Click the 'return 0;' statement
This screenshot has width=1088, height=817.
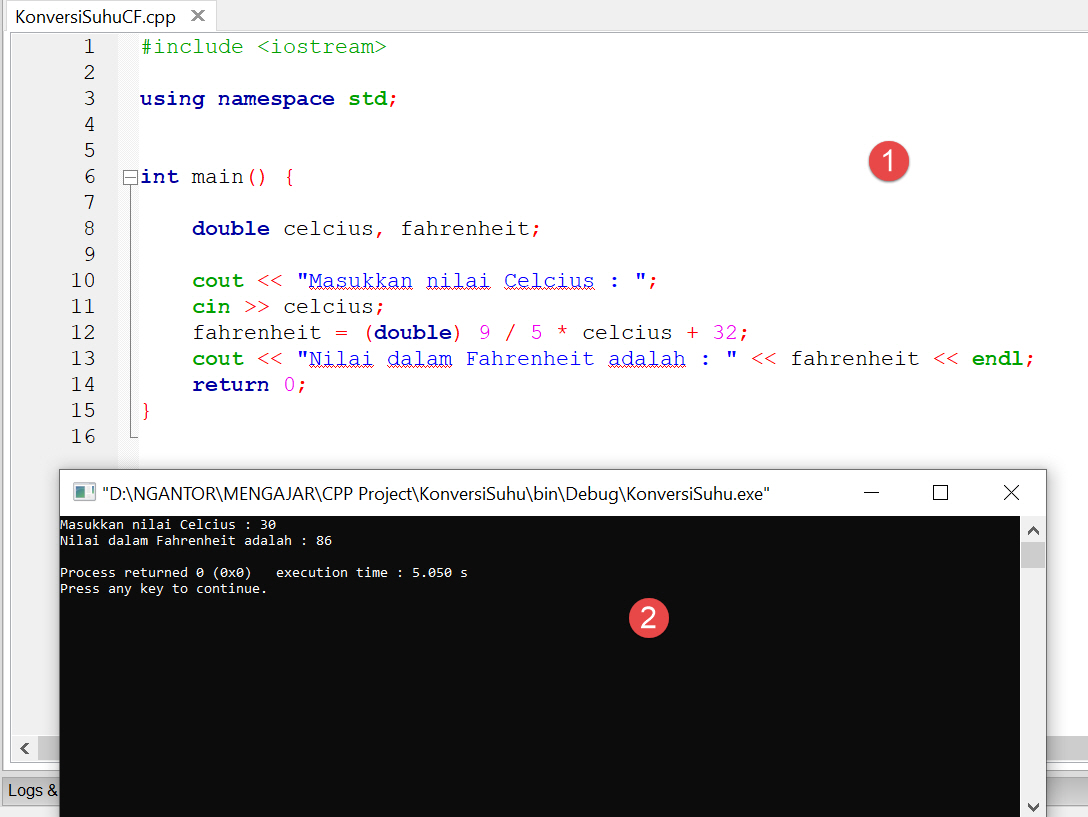point(249,385)
